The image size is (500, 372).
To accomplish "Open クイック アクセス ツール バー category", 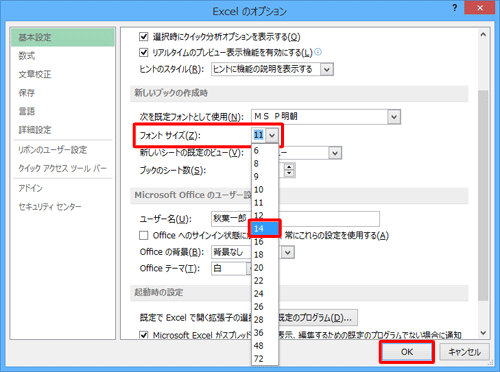I will tap(62, 168).
